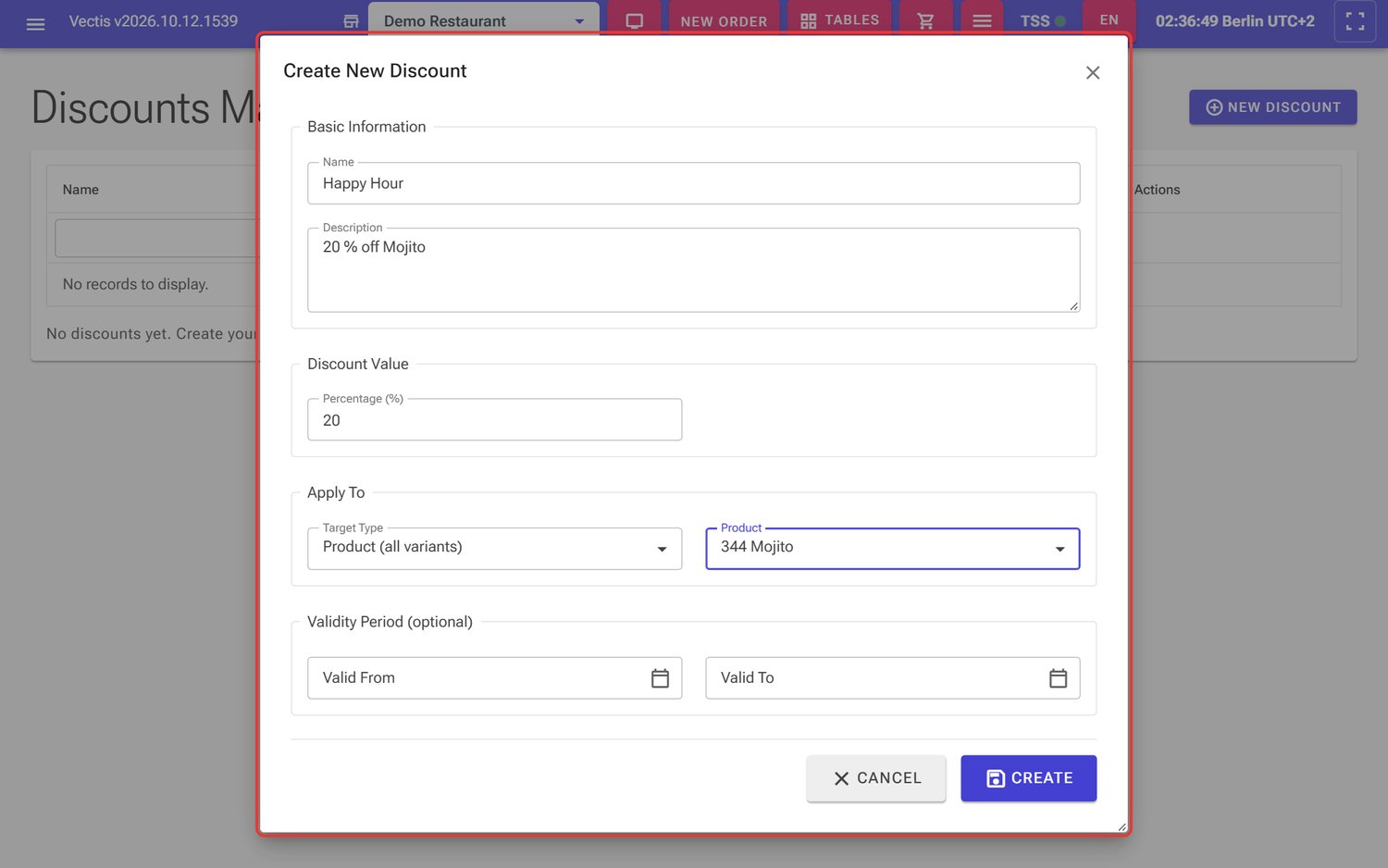Click the Valid To date field
The height and width of the screenshot is (868, 1388).
(892, 678)
